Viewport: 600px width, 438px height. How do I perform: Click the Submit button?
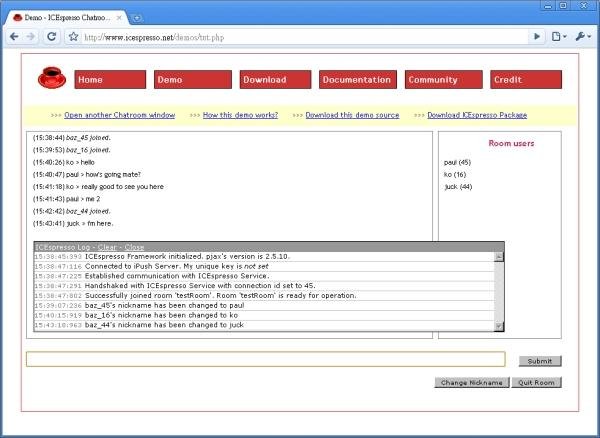click(x=540, y=361)
